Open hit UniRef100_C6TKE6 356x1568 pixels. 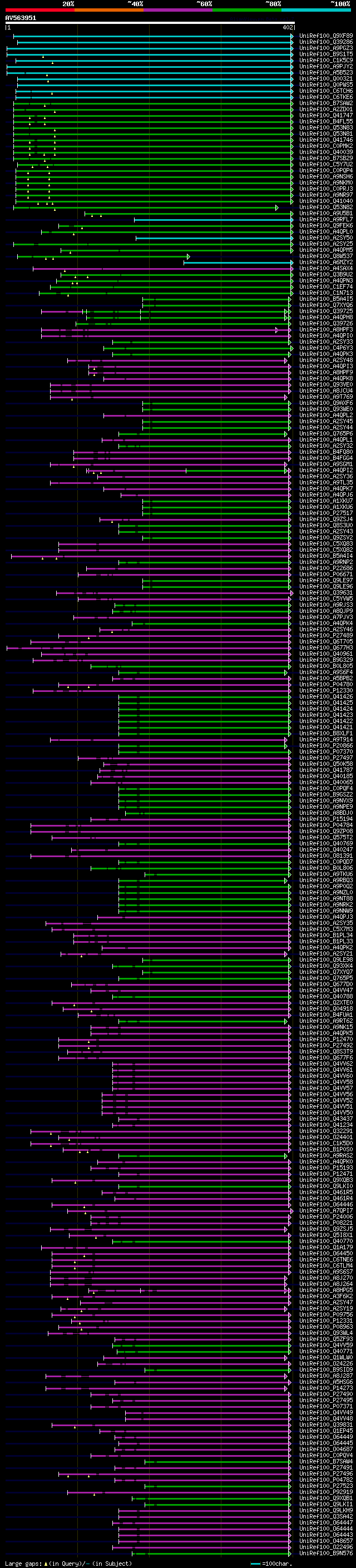tap(325, 97)
